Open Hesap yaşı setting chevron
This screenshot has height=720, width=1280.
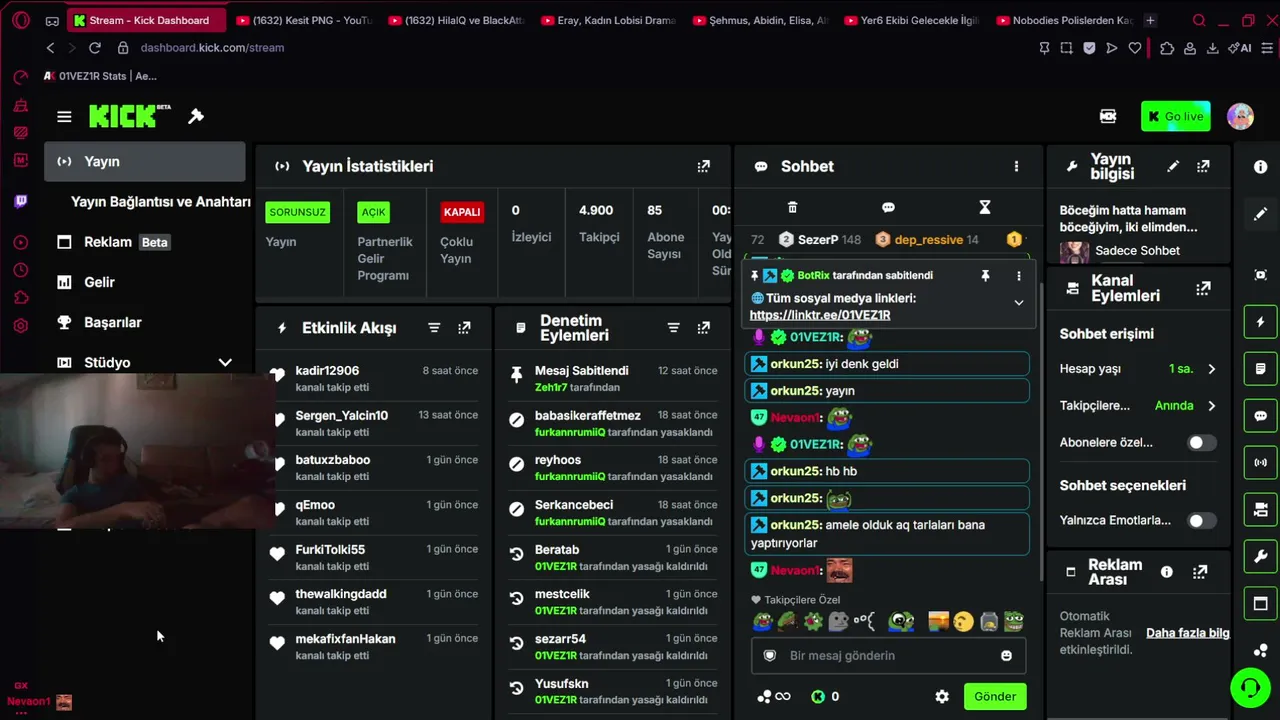(x=1212, y=369)
